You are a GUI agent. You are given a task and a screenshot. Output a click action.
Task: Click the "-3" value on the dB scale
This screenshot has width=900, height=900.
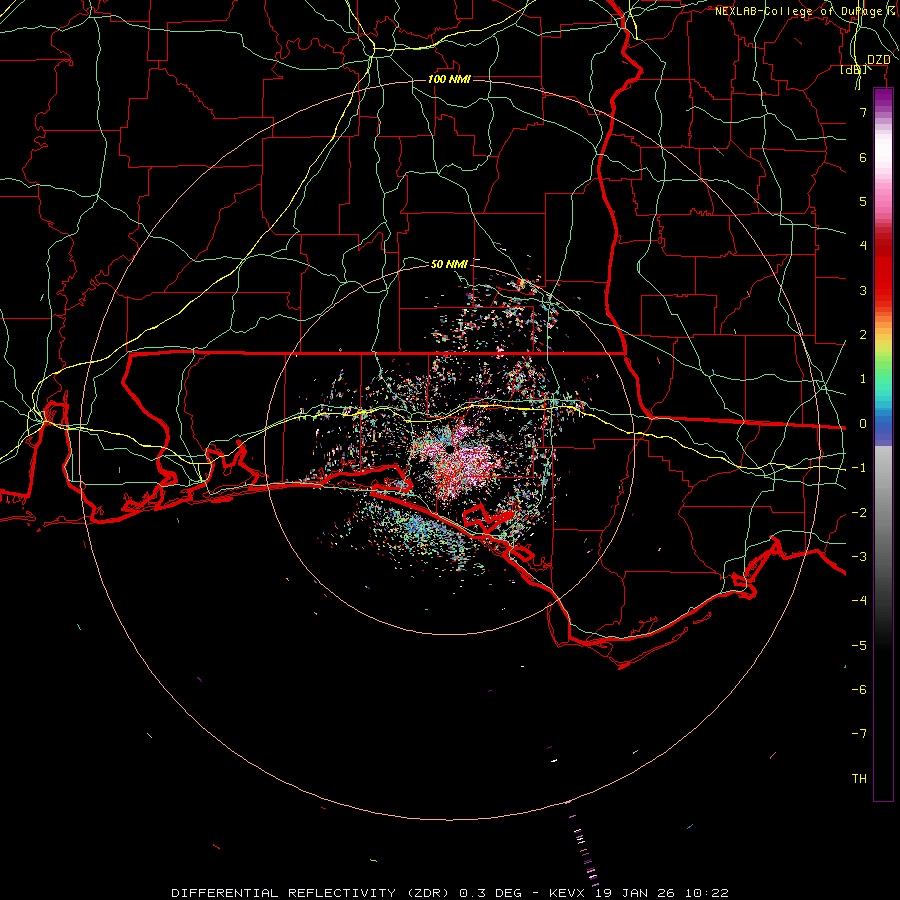click(x=859, y=557)
